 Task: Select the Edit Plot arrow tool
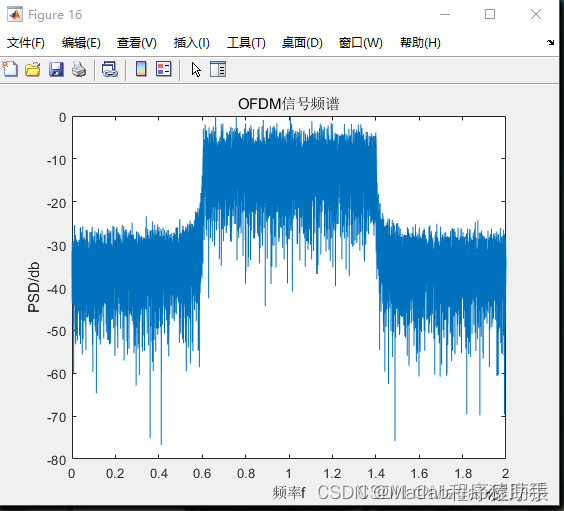pyautogui.click(x=196, y=69)
